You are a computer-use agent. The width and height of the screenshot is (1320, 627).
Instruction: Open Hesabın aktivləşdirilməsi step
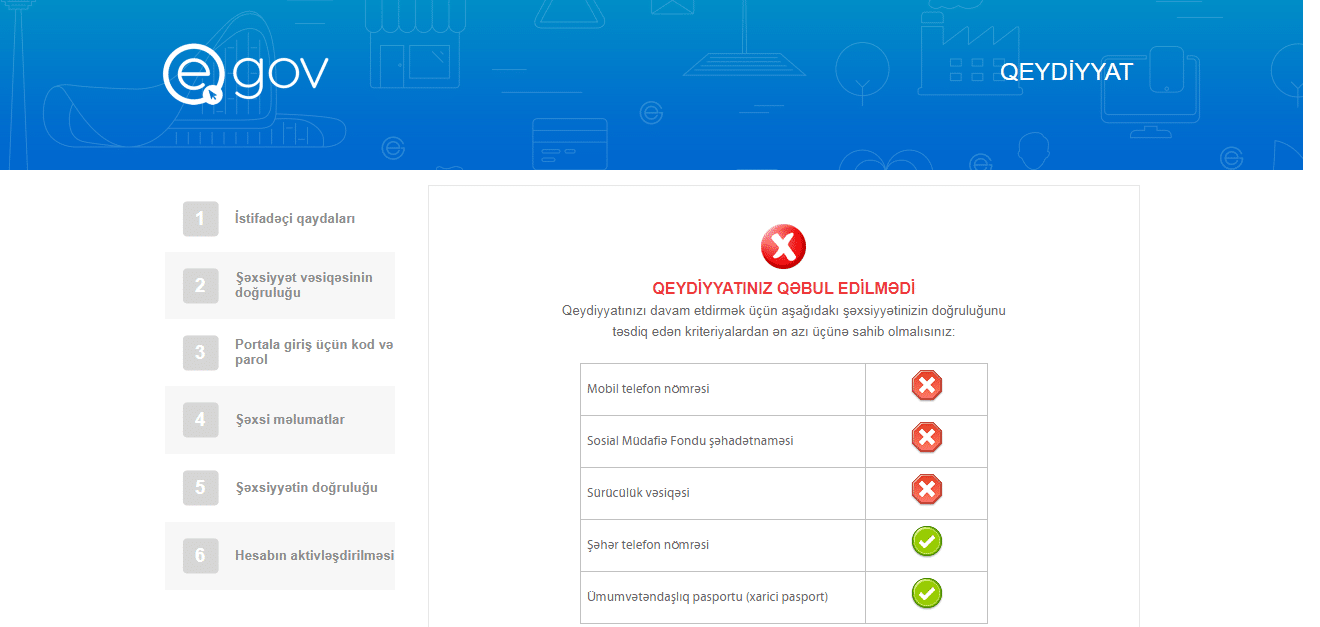point(314,555)
